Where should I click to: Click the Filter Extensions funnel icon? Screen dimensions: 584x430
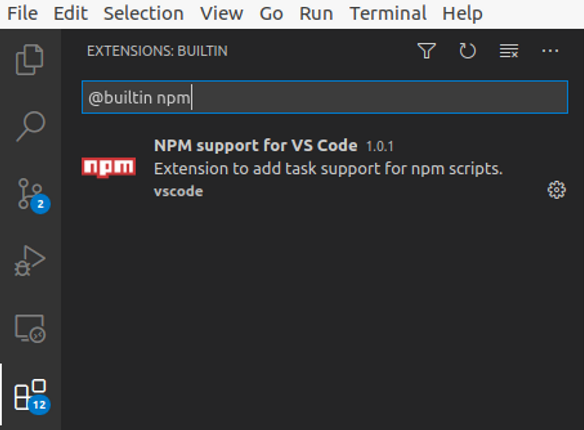[426, 51]
